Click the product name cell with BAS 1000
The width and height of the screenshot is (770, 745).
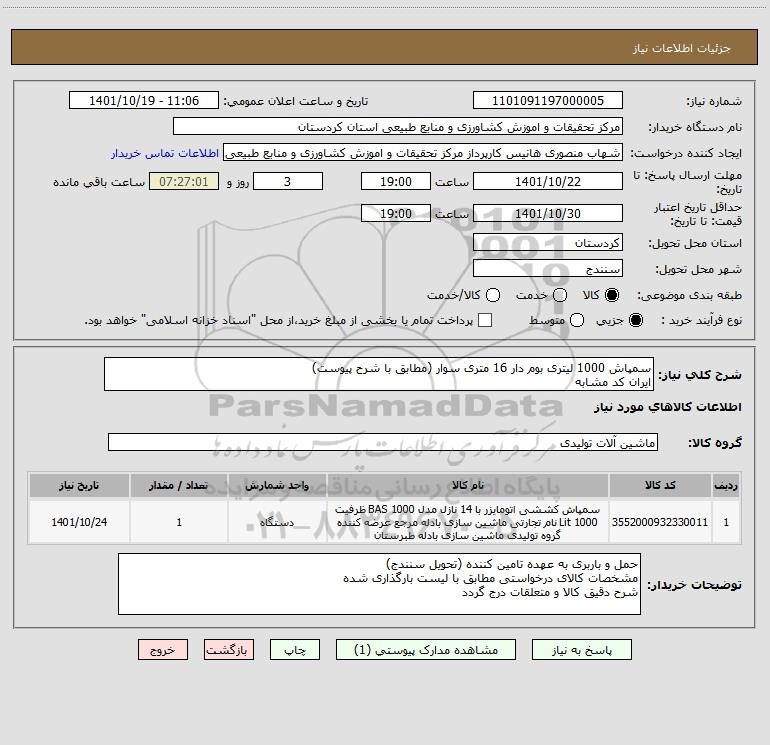(468, 522)
